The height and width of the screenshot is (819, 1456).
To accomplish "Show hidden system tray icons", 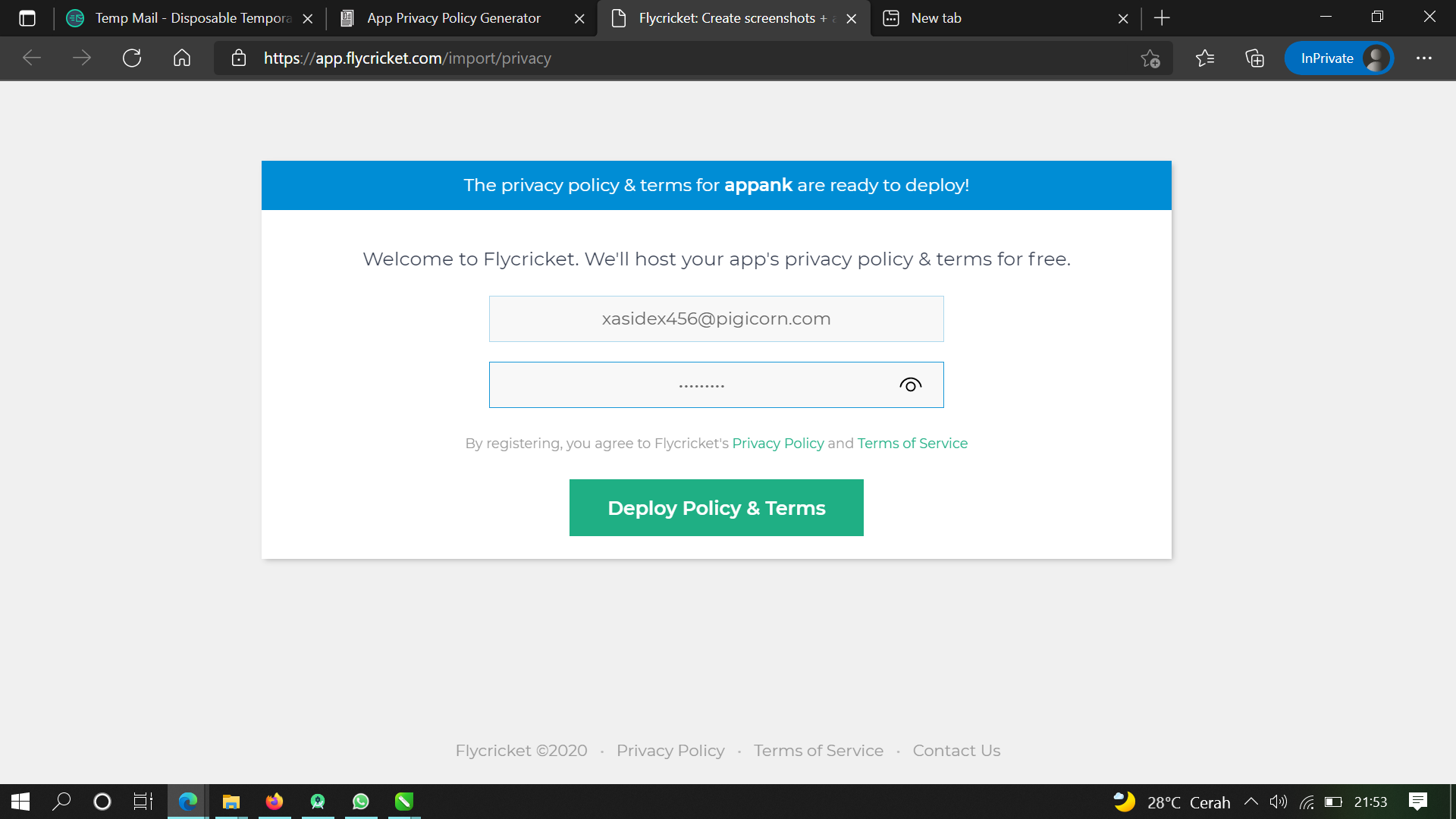I will click(x=1251, y=802).
